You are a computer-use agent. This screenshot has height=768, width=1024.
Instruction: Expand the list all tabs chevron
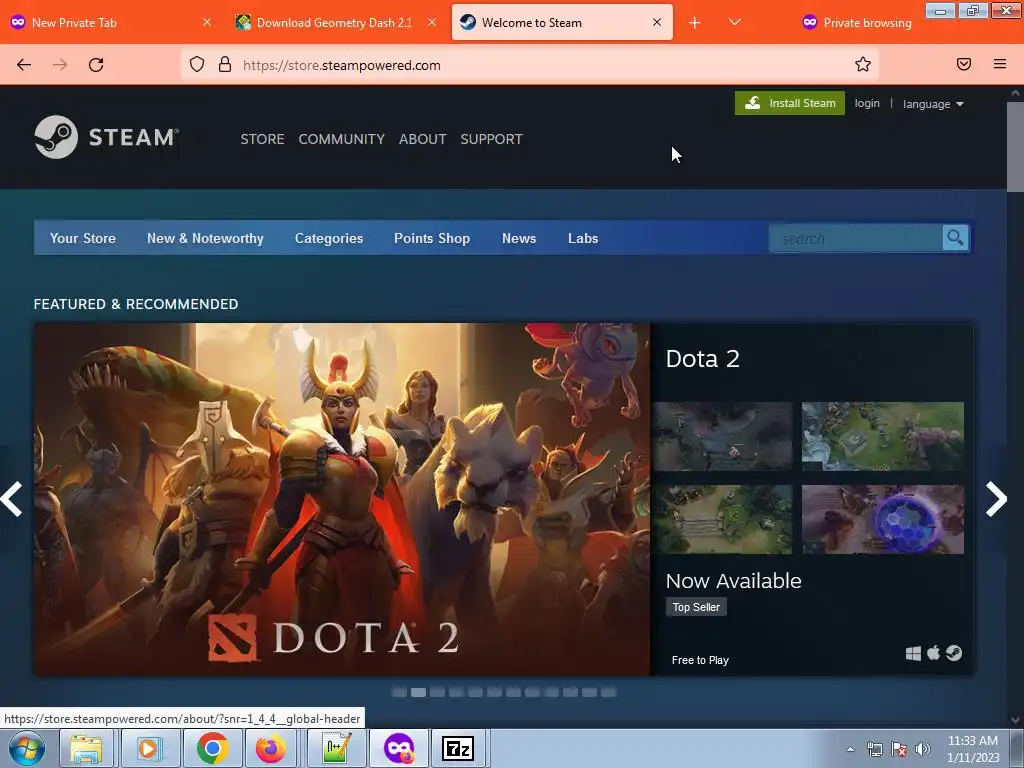(735, 22)
